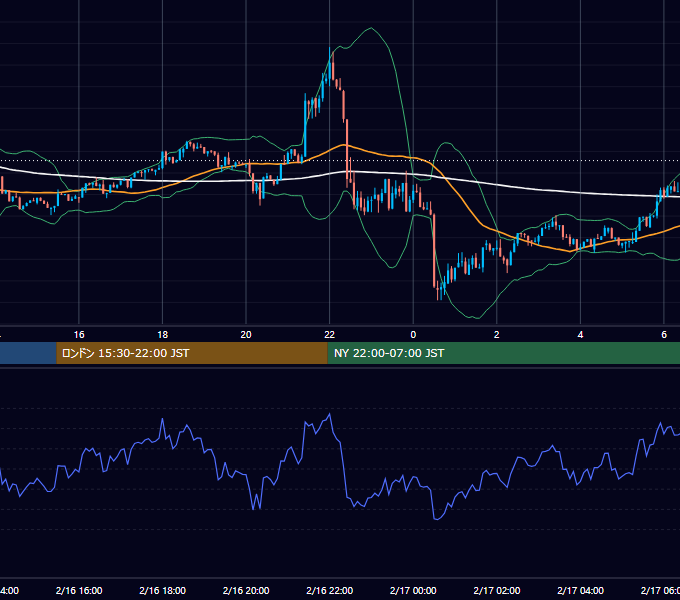Click the '18' hour label on chart axis
Viewport: 680px width, 600px height.
[162, 335]
